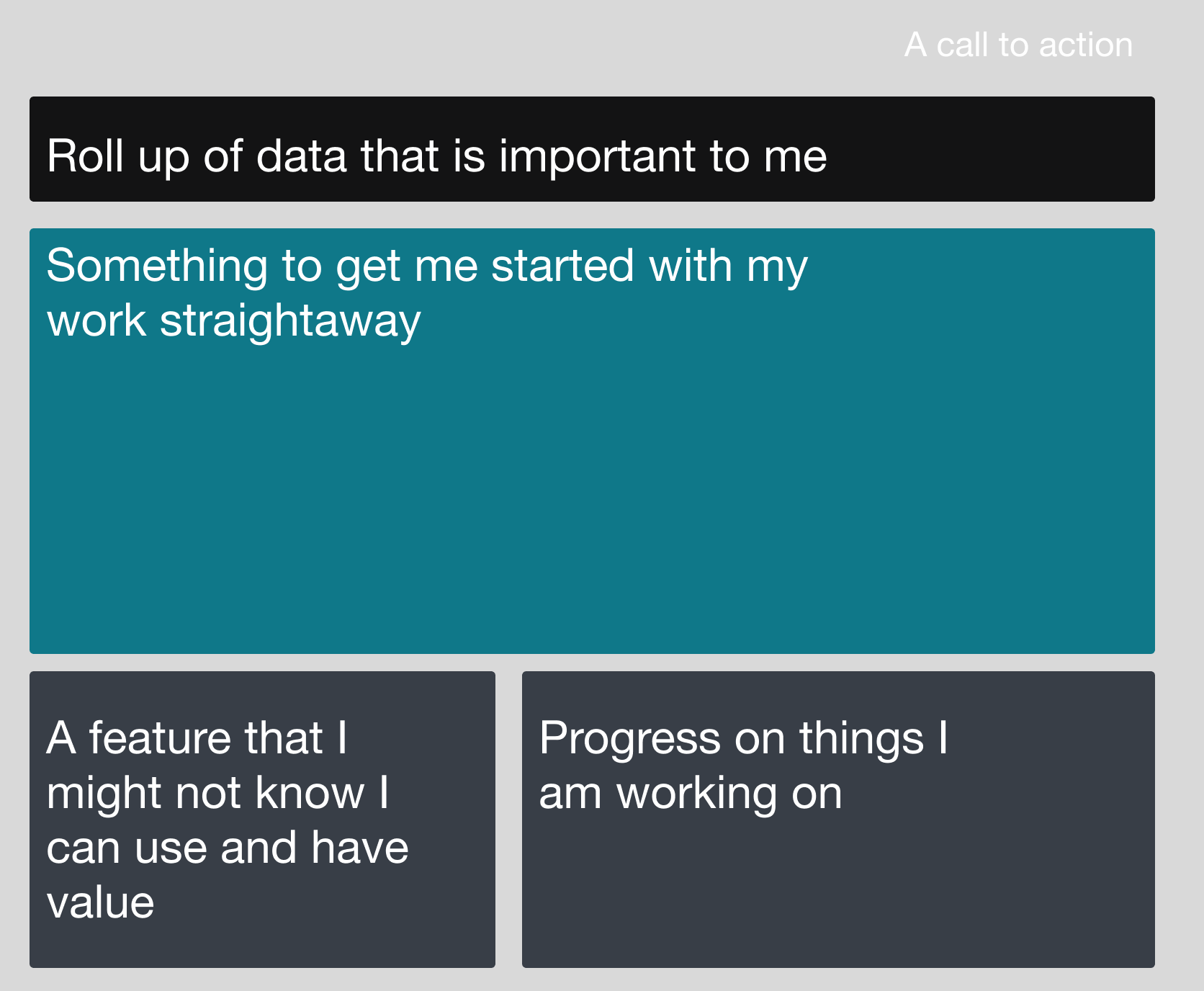Image resolution: width=1204 pixels, height=991 pixels.
Task: Click the 'A feature that I' text line
Action: click(197, 738)
